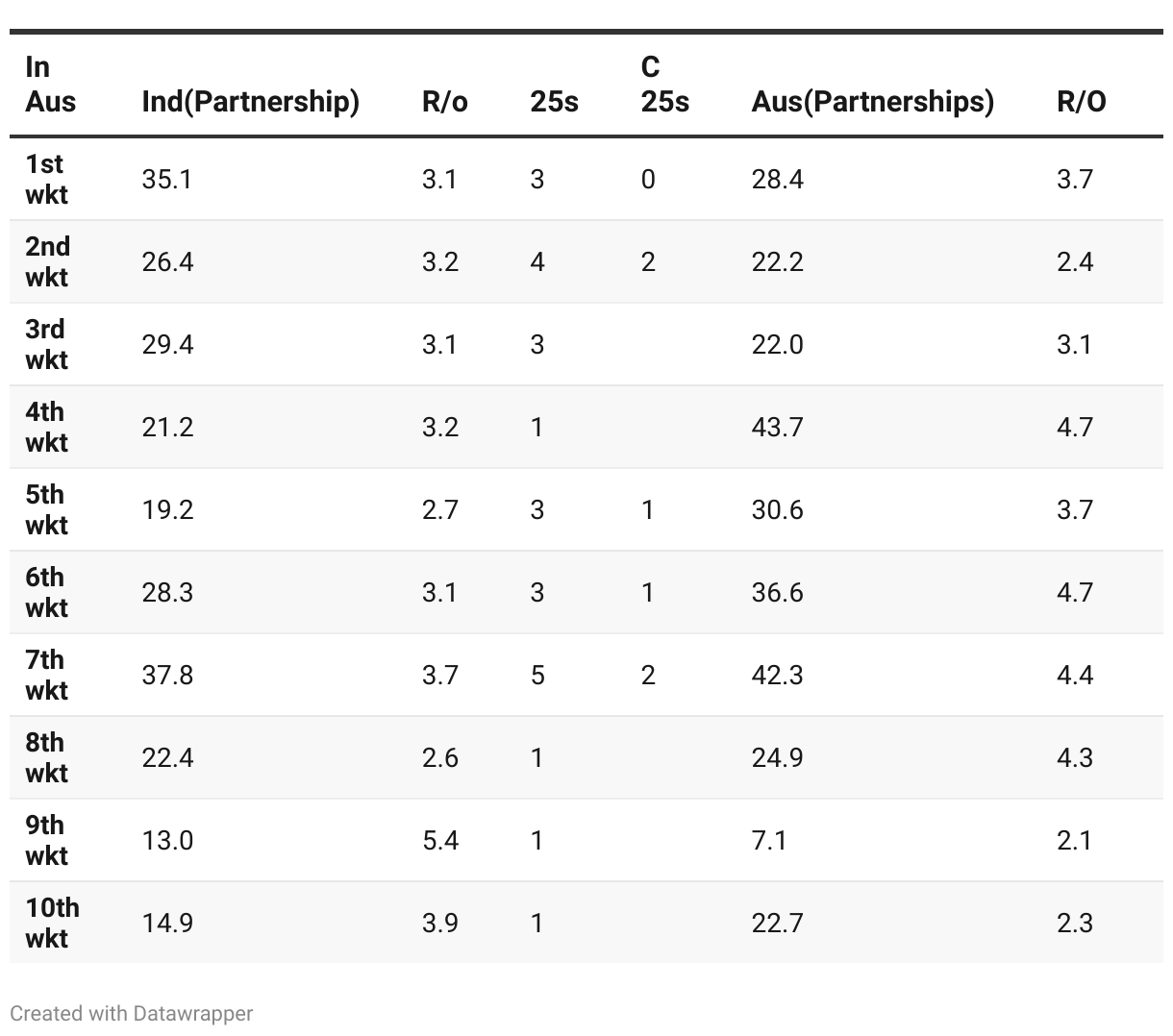1173x1036 pixels.
Task: Select the '9th wkt' row label
Action: click(46, 841)
